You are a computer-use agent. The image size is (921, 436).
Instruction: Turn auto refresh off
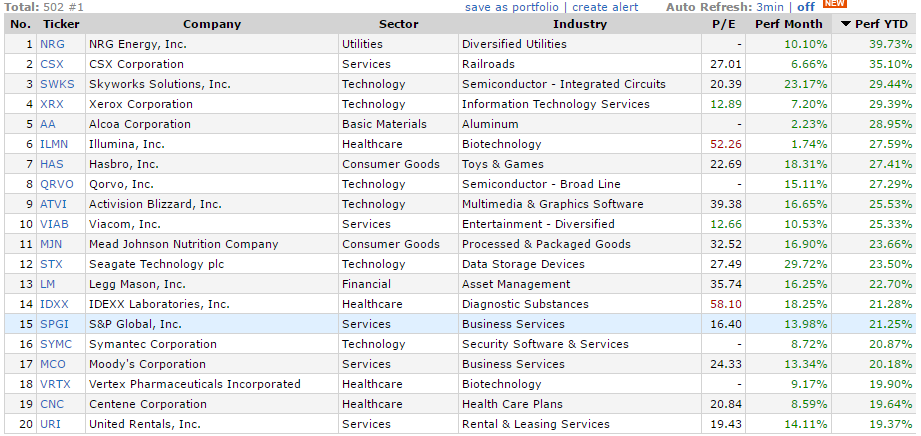(805, 8)
